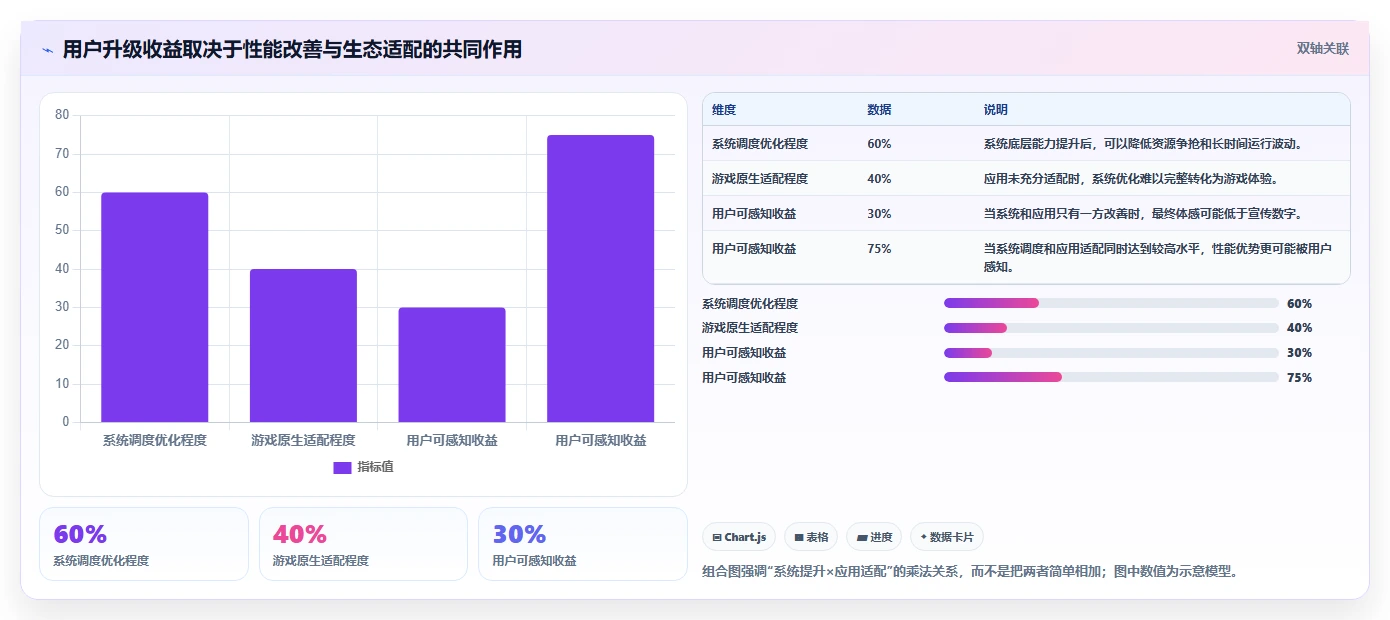1390x620 pixels.
Task: Click the 80 label on the chart's y-axis
Action: (62, 115)
